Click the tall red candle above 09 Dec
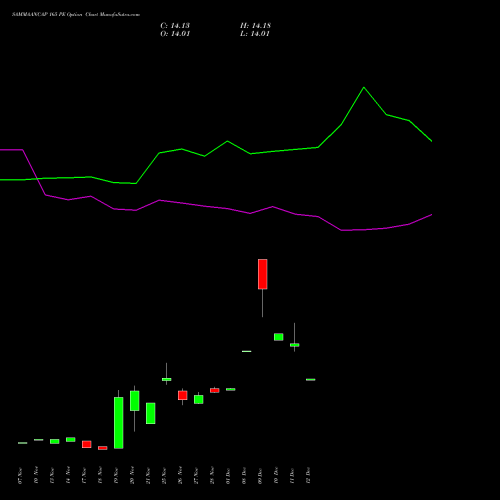This screenshot has width=500, height=500. [263, 274]
